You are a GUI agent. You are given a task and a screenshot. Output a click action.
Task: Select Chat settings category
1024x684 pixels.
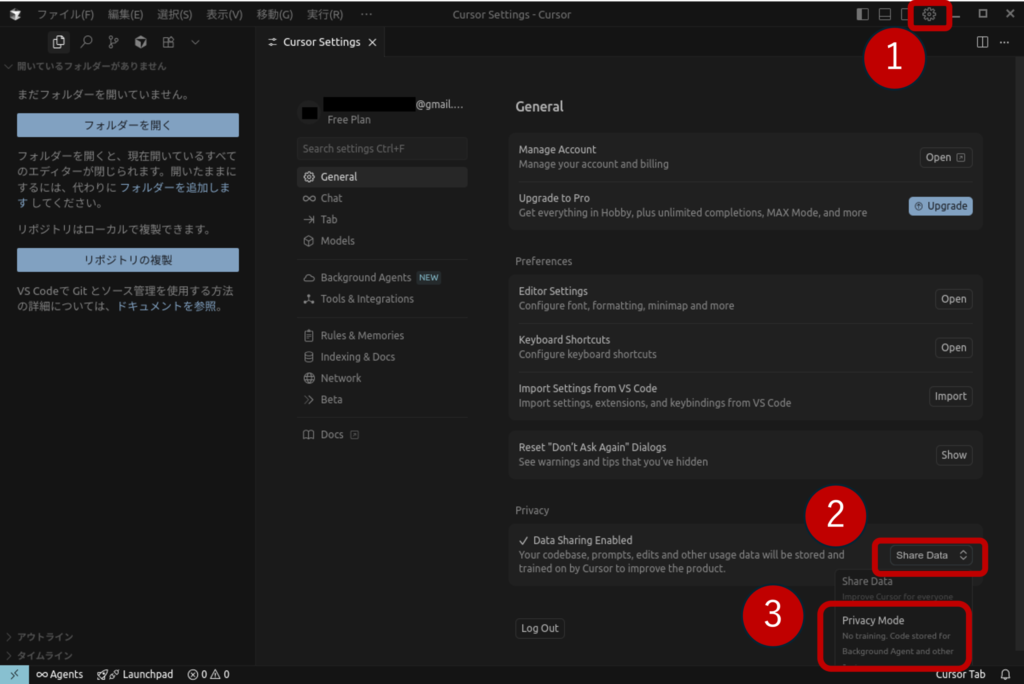pyautogui.click(x=382, y=198)
